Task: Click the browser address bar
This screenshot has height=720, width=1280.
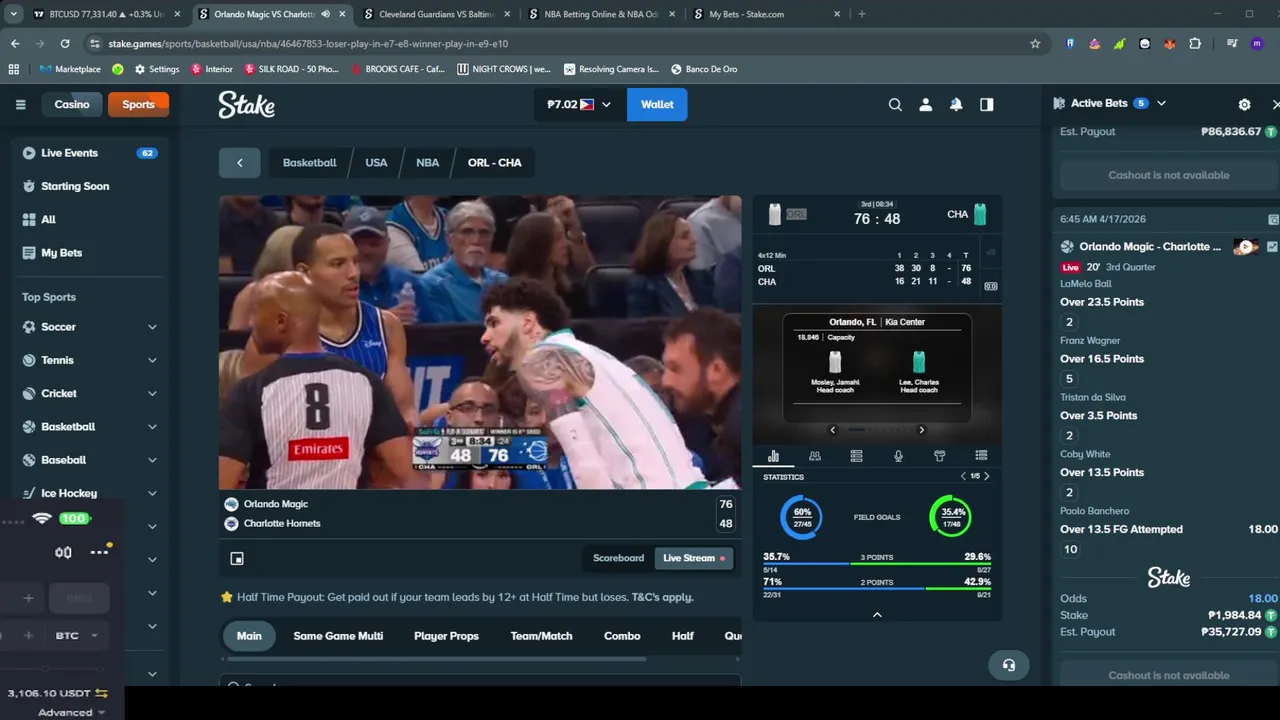Action: tap(560, 44)
